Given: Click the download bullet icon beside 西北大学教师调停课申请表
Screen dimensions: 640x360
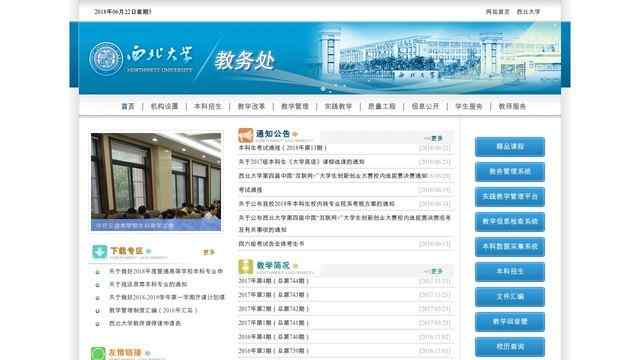Looking at the screenshot, I should pyautogui.click(x=98, y=324).
